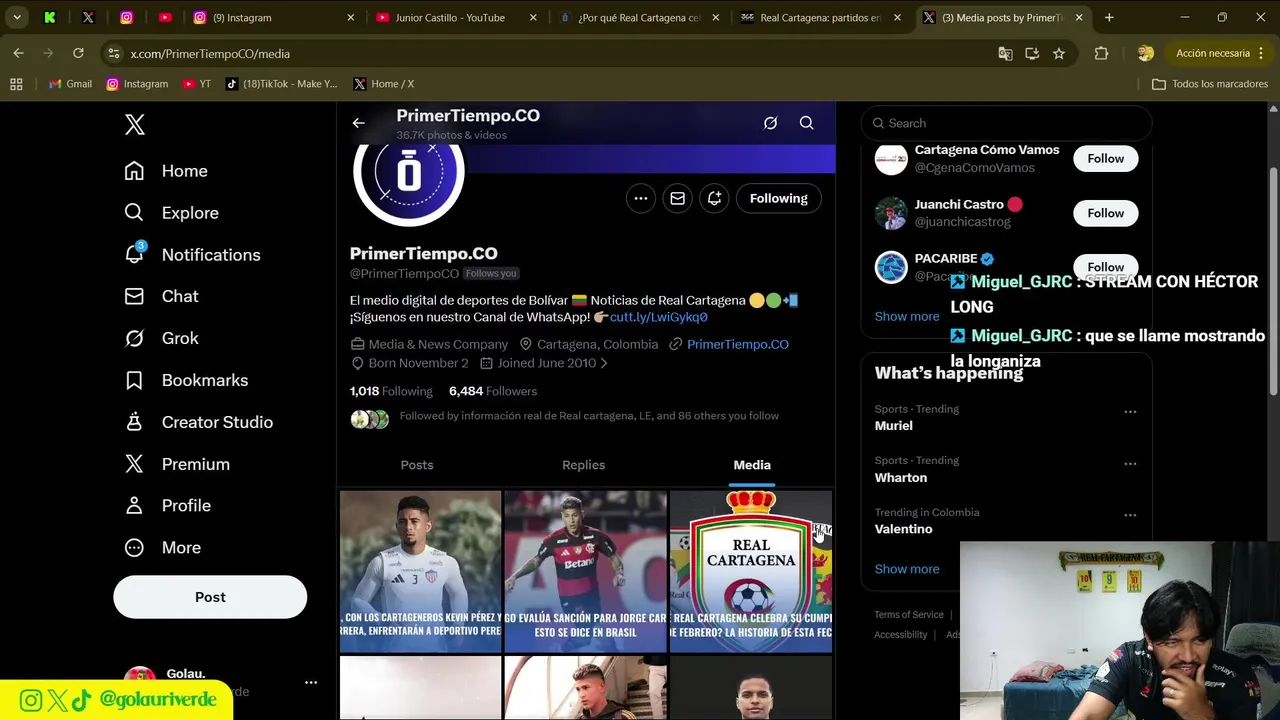Image resolution: width=1280 pixels, height=720 pixels.
Task: Click the Post button
Action: click(x=210, y=597)
